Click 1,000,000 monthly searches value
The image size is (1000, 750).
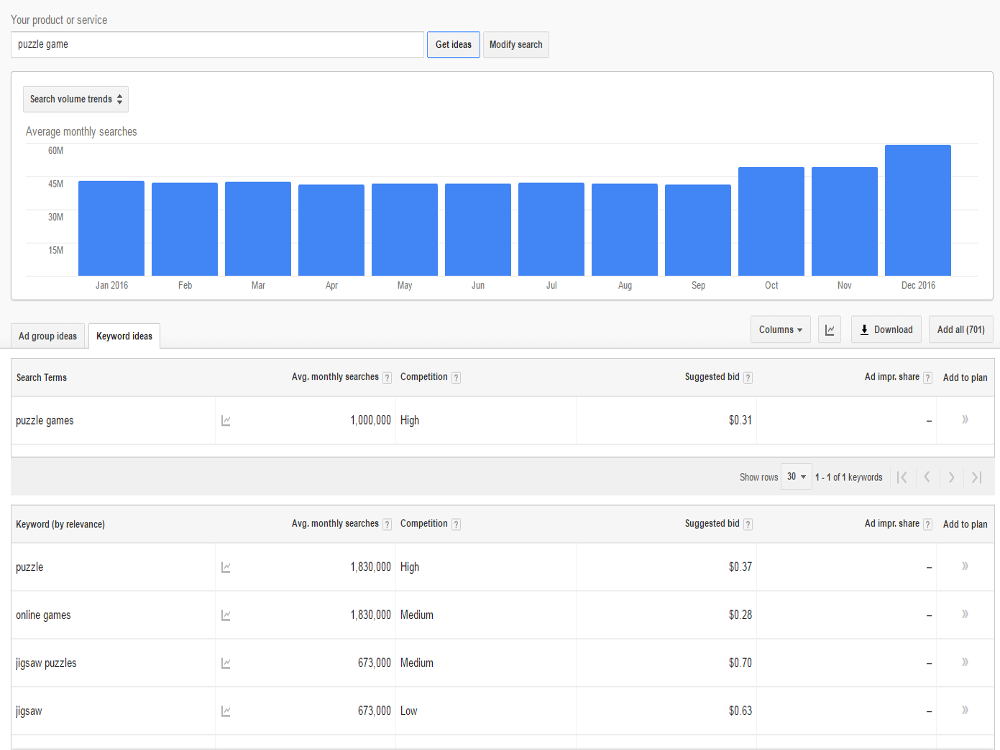(371, 420)
